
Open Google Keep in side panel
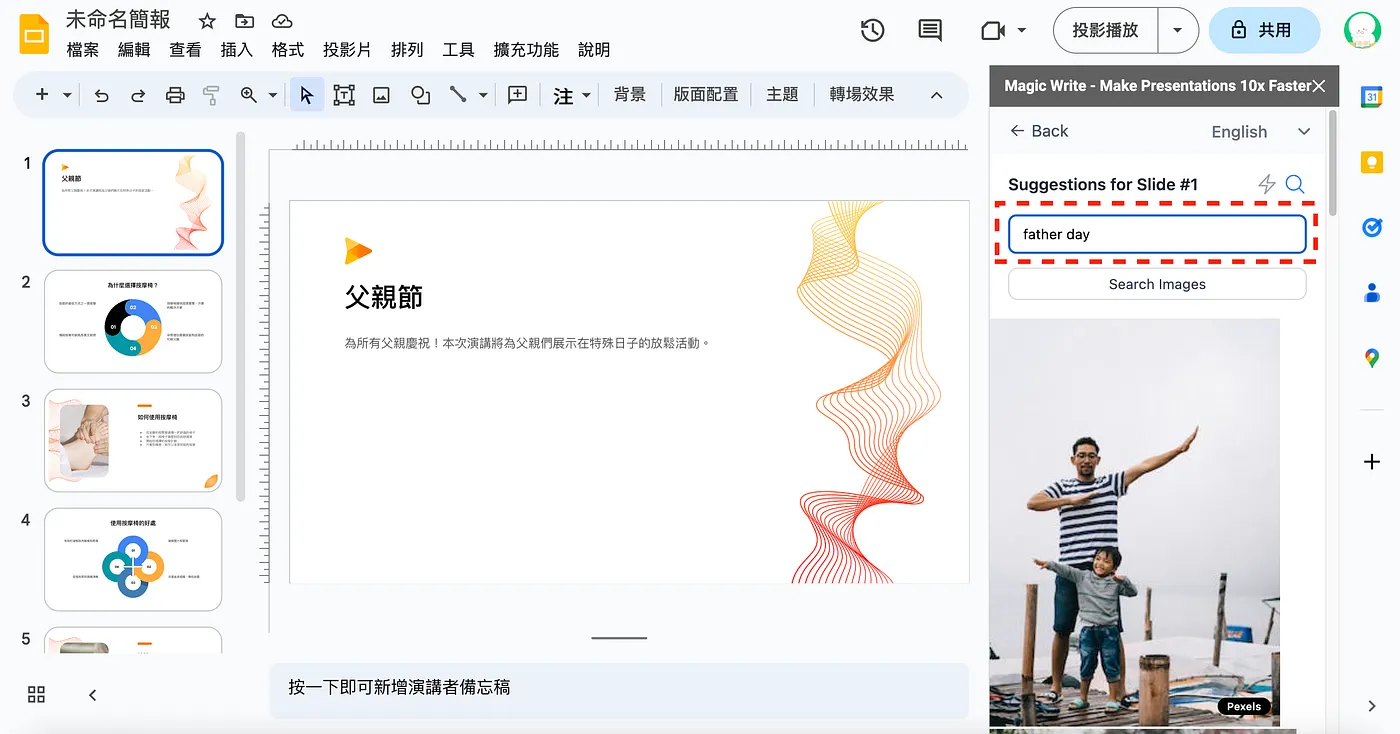coord(1371,163)
